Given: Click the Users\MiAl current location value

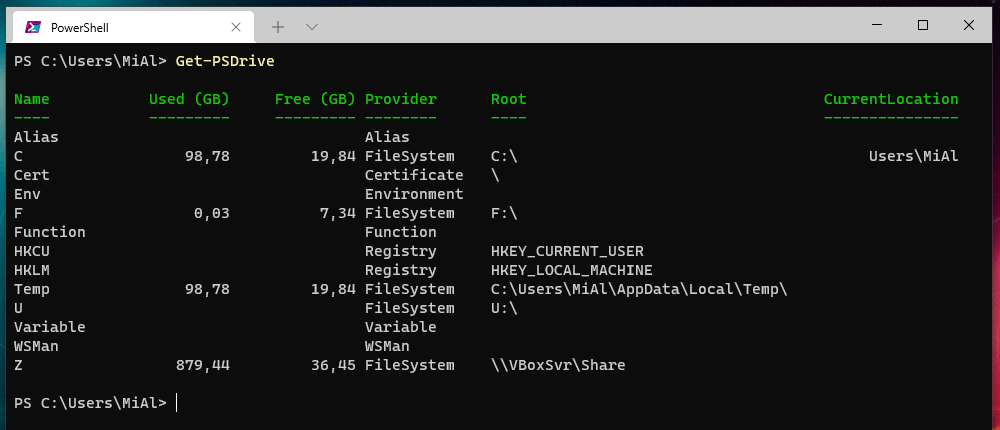Looking at the screenshot, I should tap(914, 156).
